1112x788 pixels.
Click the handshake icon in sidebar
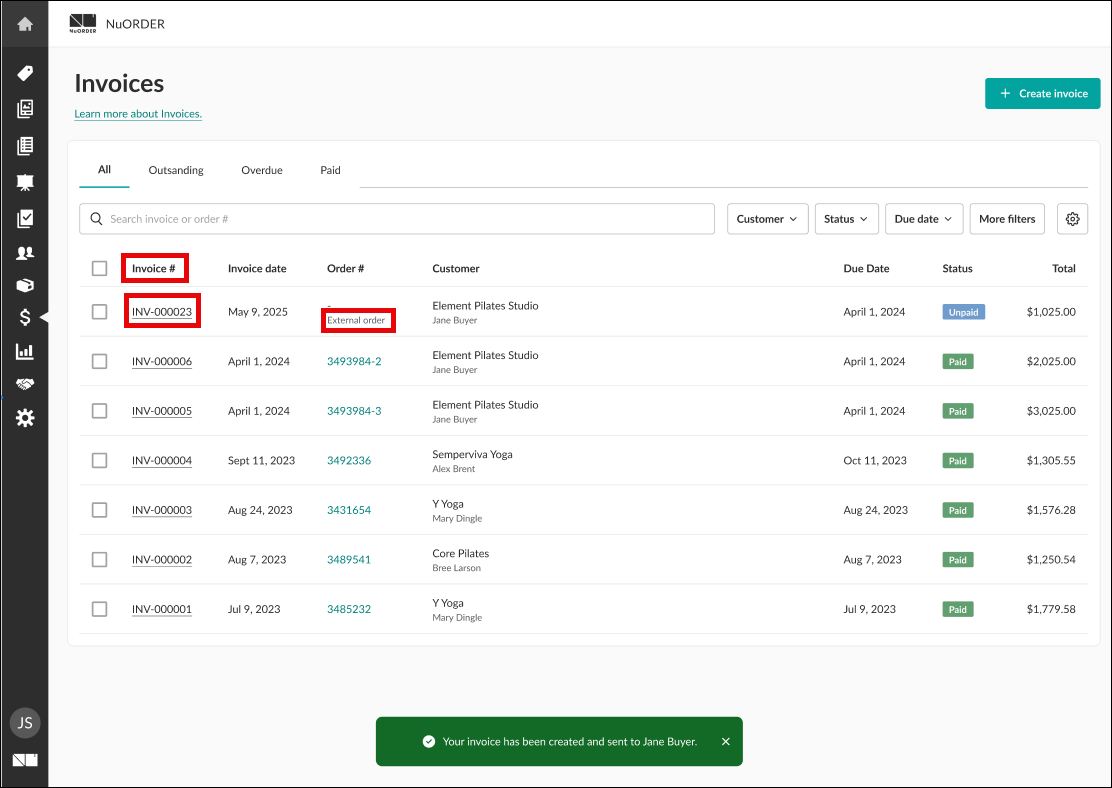(25, 384)
